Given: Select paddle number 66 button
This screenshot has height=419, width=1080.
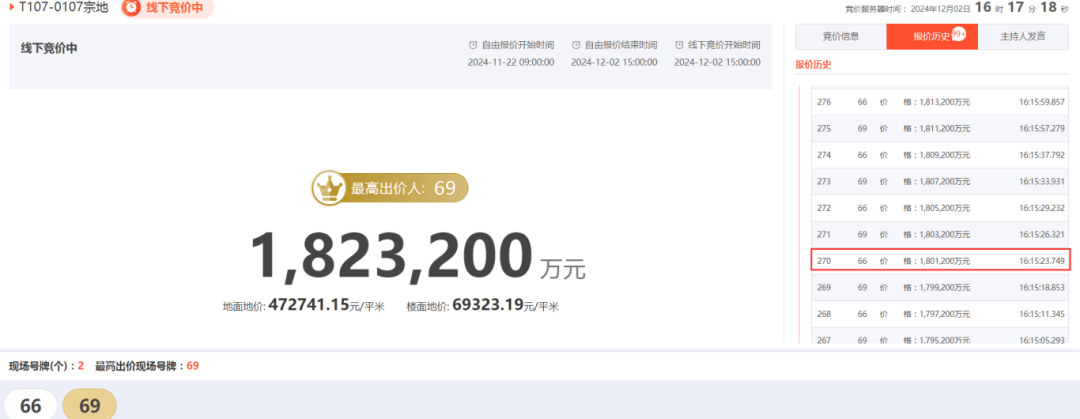Looking at the screenshot, I should point(31,405).
